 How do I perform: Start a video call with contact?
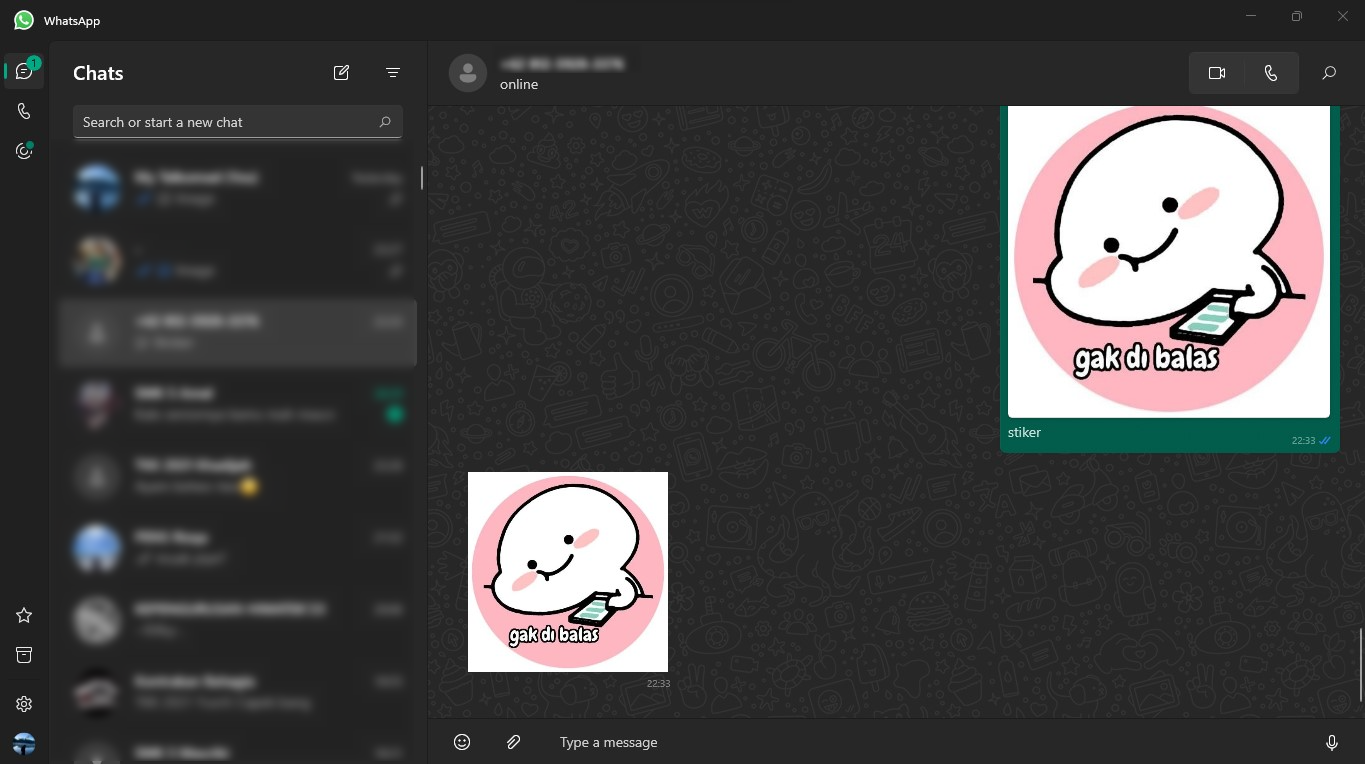click(x=1217, y=73)
